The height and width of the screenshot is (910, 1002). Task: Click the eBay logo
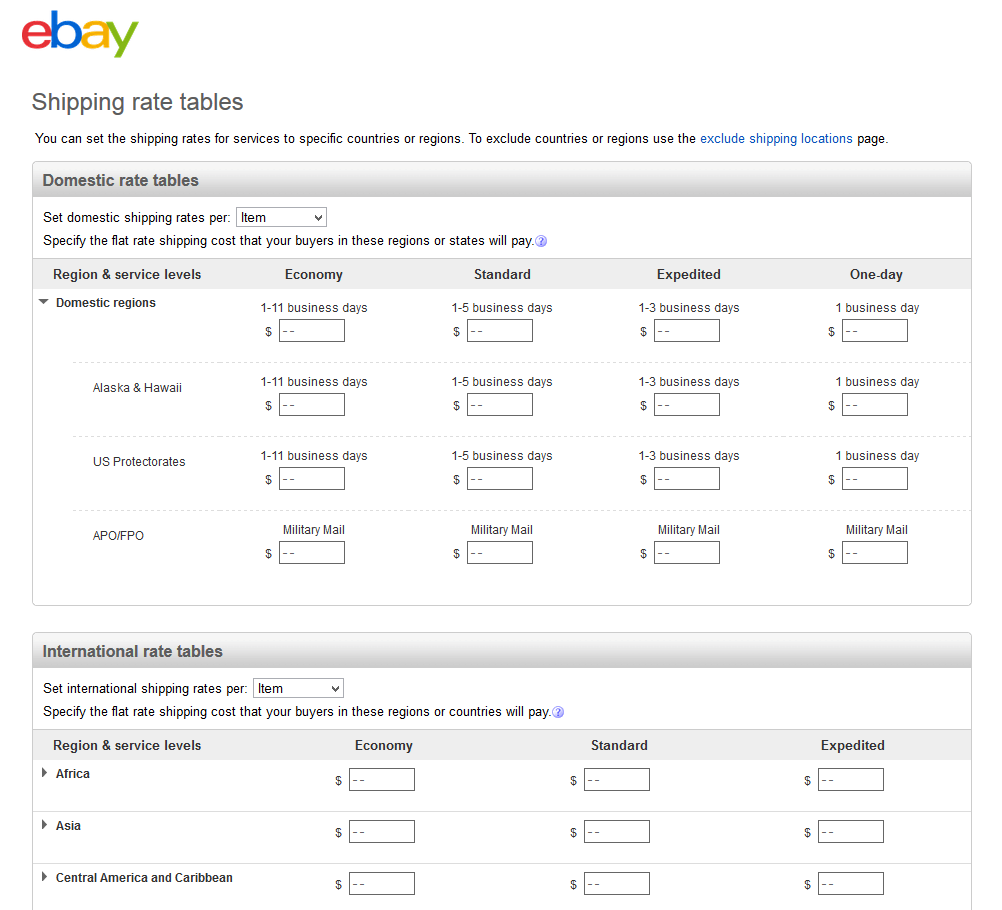click(80, 34)
